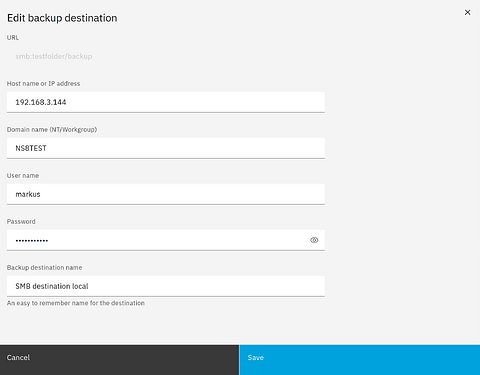This screenshot has height=375, width=480.
Task: Edit the Backup destination name field
Action: pos(166,286)
